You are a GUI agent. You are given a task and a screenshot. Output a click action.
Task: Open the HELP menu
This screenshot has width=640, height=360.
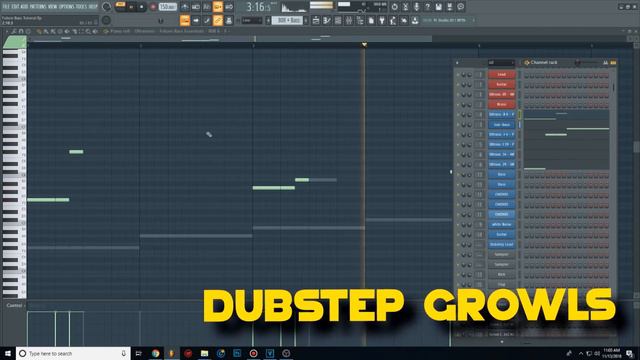93,7
